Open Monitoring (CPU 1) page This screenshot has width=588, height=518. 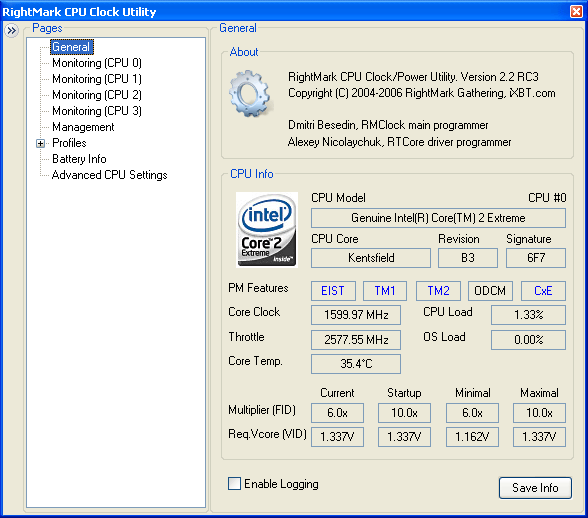coord(97,79)
